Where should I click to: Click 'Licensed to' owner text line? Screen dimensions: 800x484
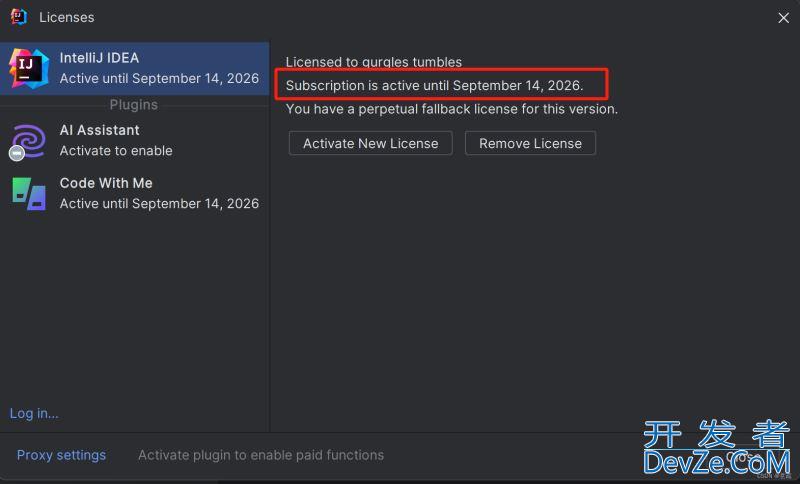coord(373,62)
